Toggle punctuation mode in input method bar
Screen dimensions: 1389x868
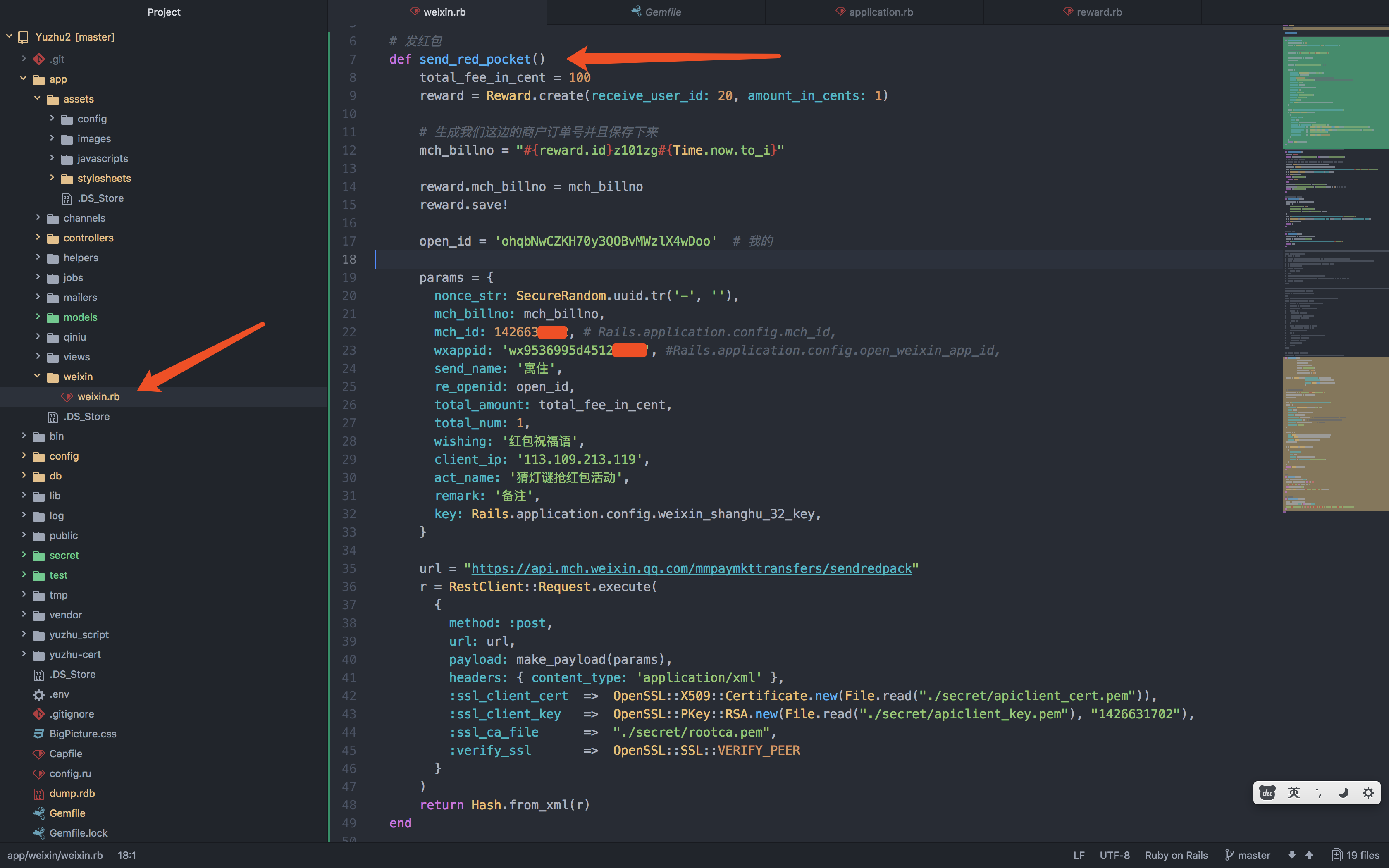pos(1318,793)
